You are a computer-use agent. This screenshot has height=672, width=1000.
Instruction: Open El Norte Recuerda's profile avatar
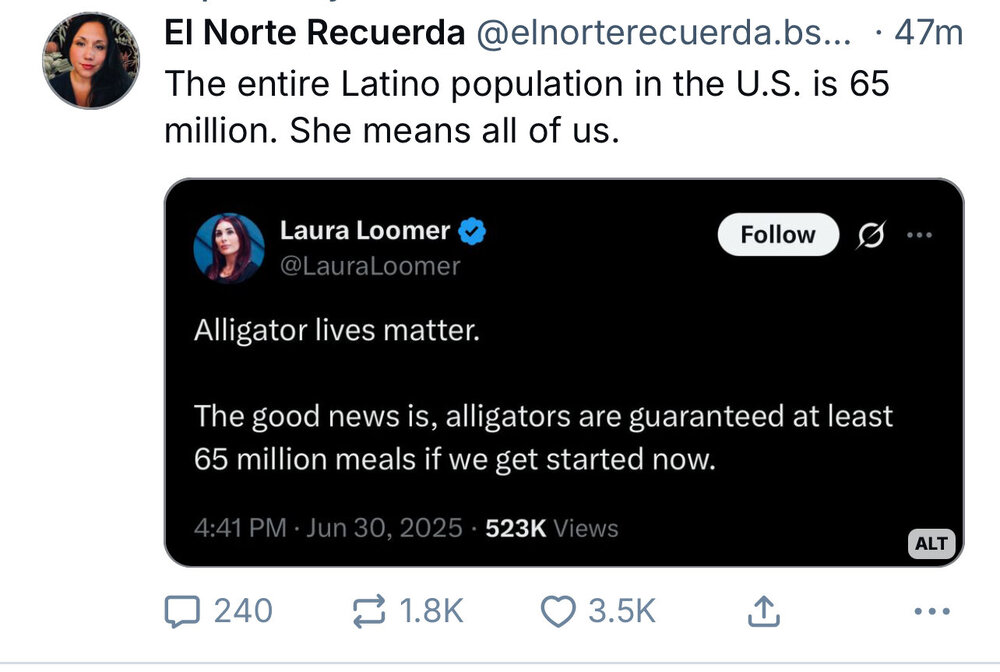(x=91, y=60)
